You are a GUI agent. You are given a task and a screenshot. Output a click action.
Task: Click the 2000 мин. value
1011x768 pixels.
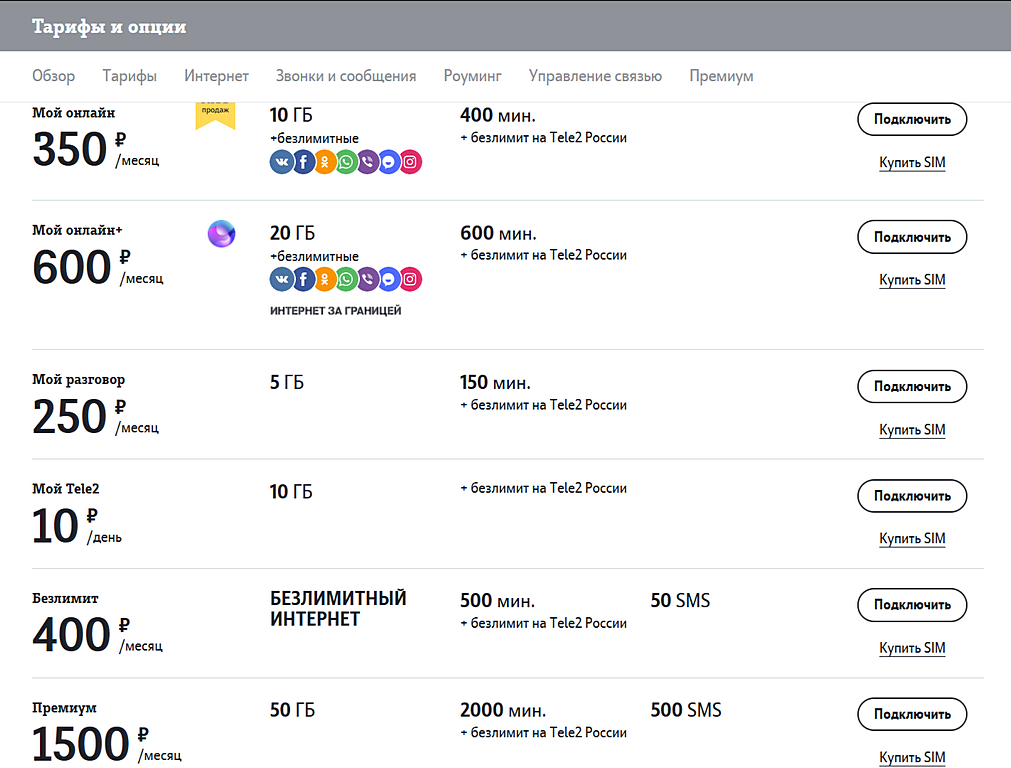(503, 711)
